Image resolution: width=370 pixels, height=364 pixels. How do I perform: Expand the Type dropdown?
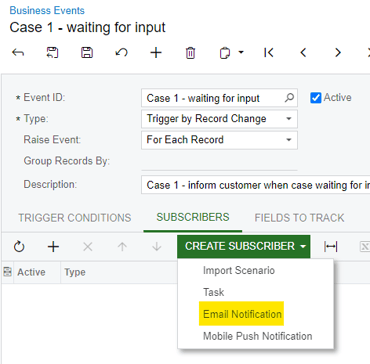pos(289,119)
